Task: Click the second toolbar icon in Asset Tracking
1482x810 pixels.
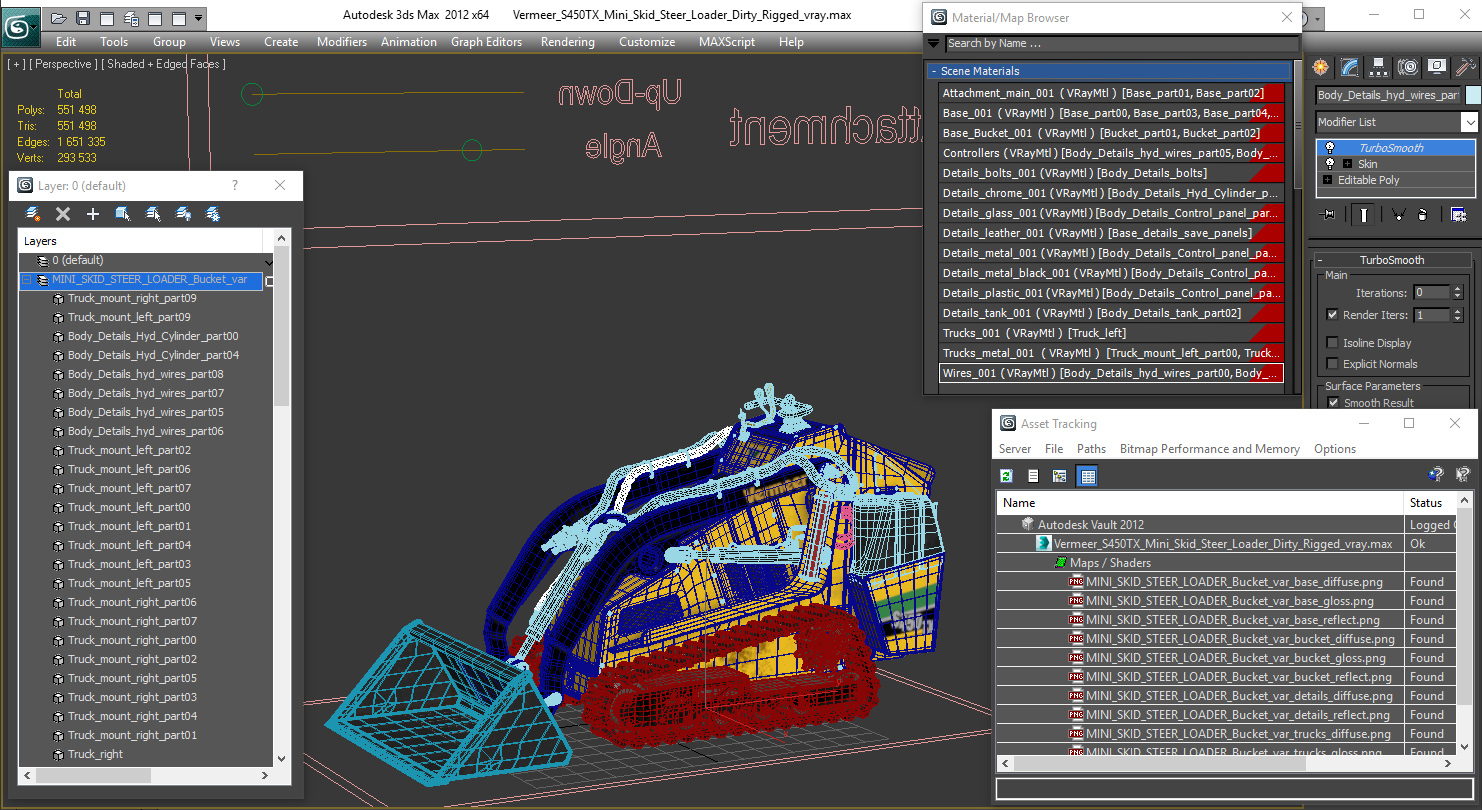Action: [1034, 476]
